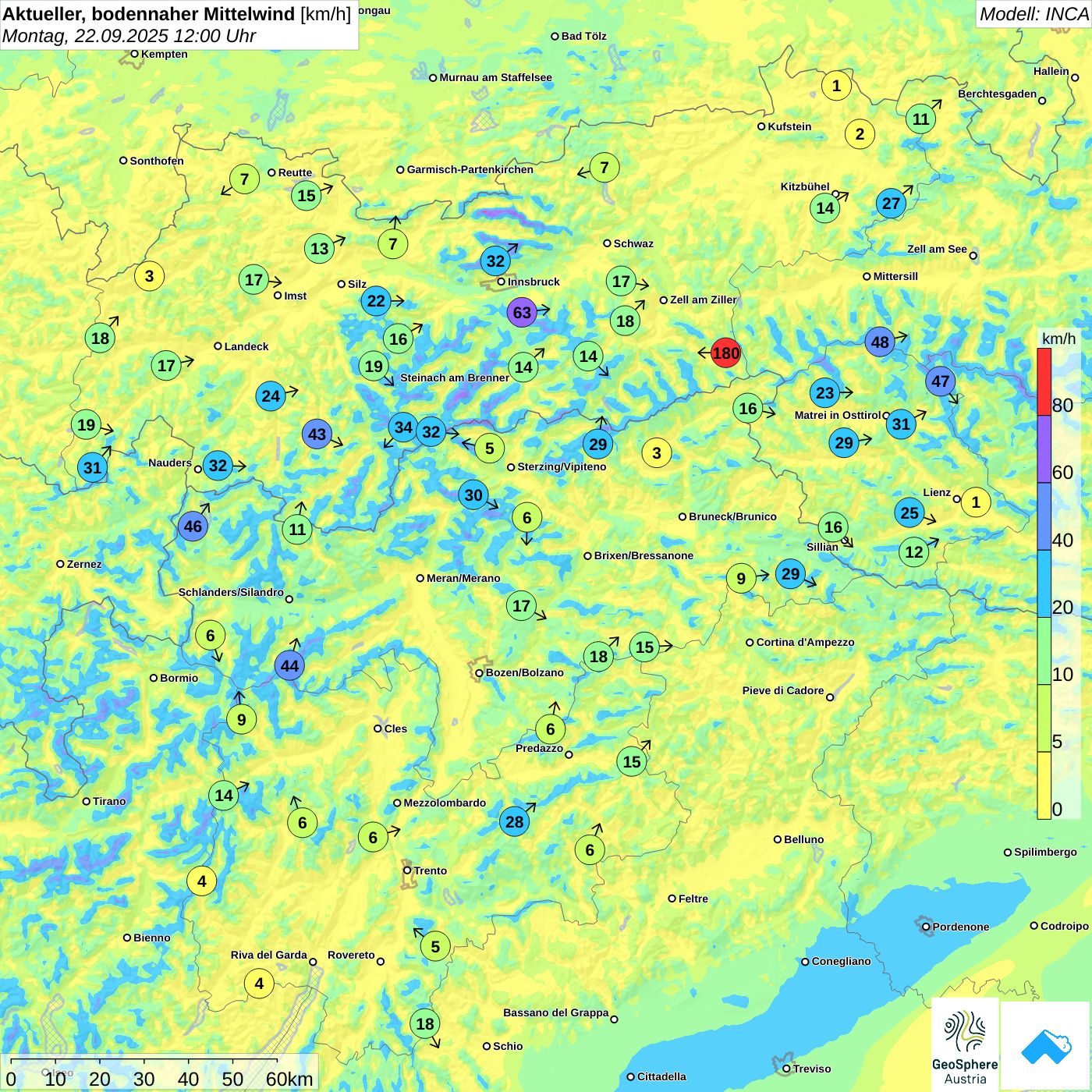
Task: Click the 24 km/h station marker
Action: point(271,395)
